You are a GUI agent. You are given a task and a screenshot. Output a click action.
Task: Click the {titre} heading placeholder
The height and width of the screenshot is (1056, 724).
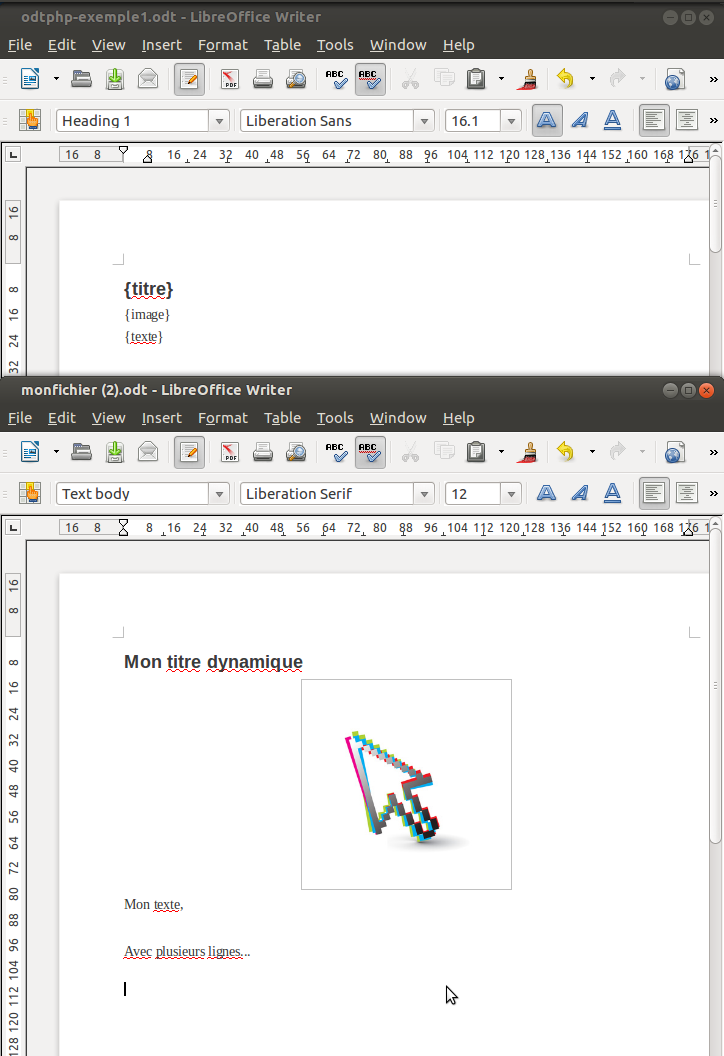coord(149,290)
